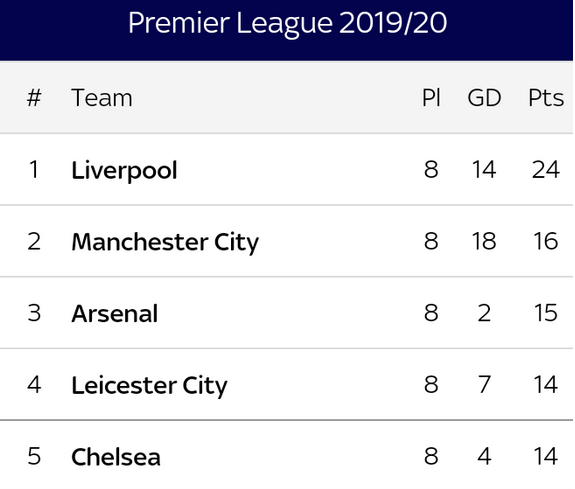Click rank number 5 in the table
Screen dimensions: 575x489
pyautogui.click(x=34, y=457)
